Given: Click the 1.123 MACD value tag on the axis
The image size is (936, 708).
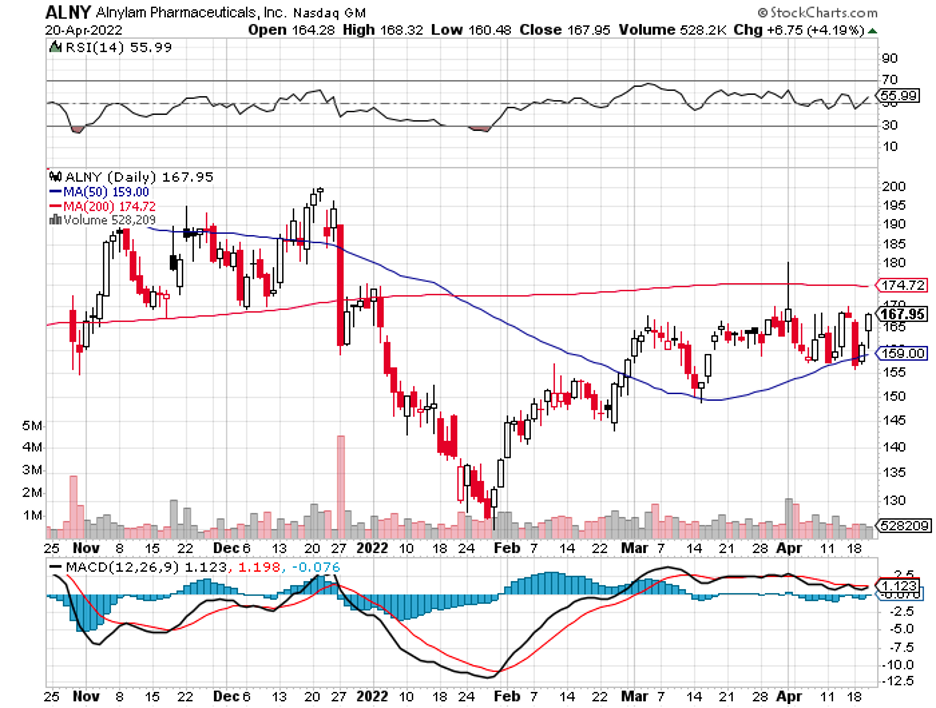Looking at the screenshot, I should 898,586.
